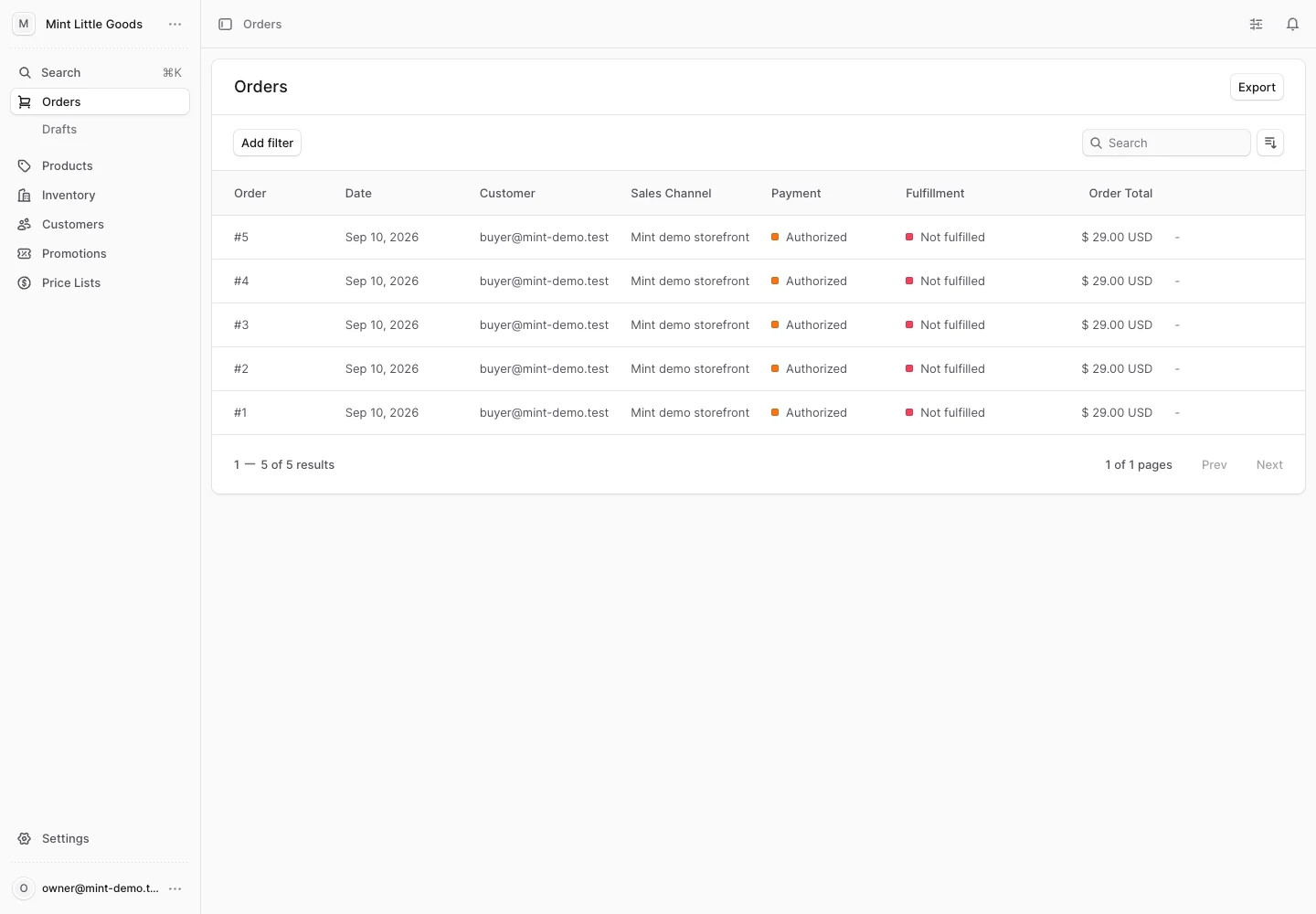Click the Prev page button
Screen dimensions: 1316x914
1214,464
